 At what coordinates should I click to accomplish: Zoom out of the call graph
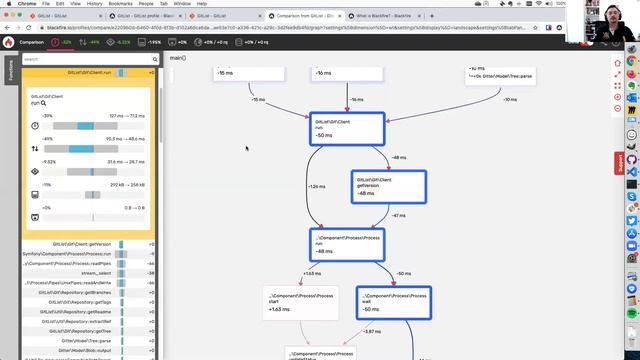618,109
